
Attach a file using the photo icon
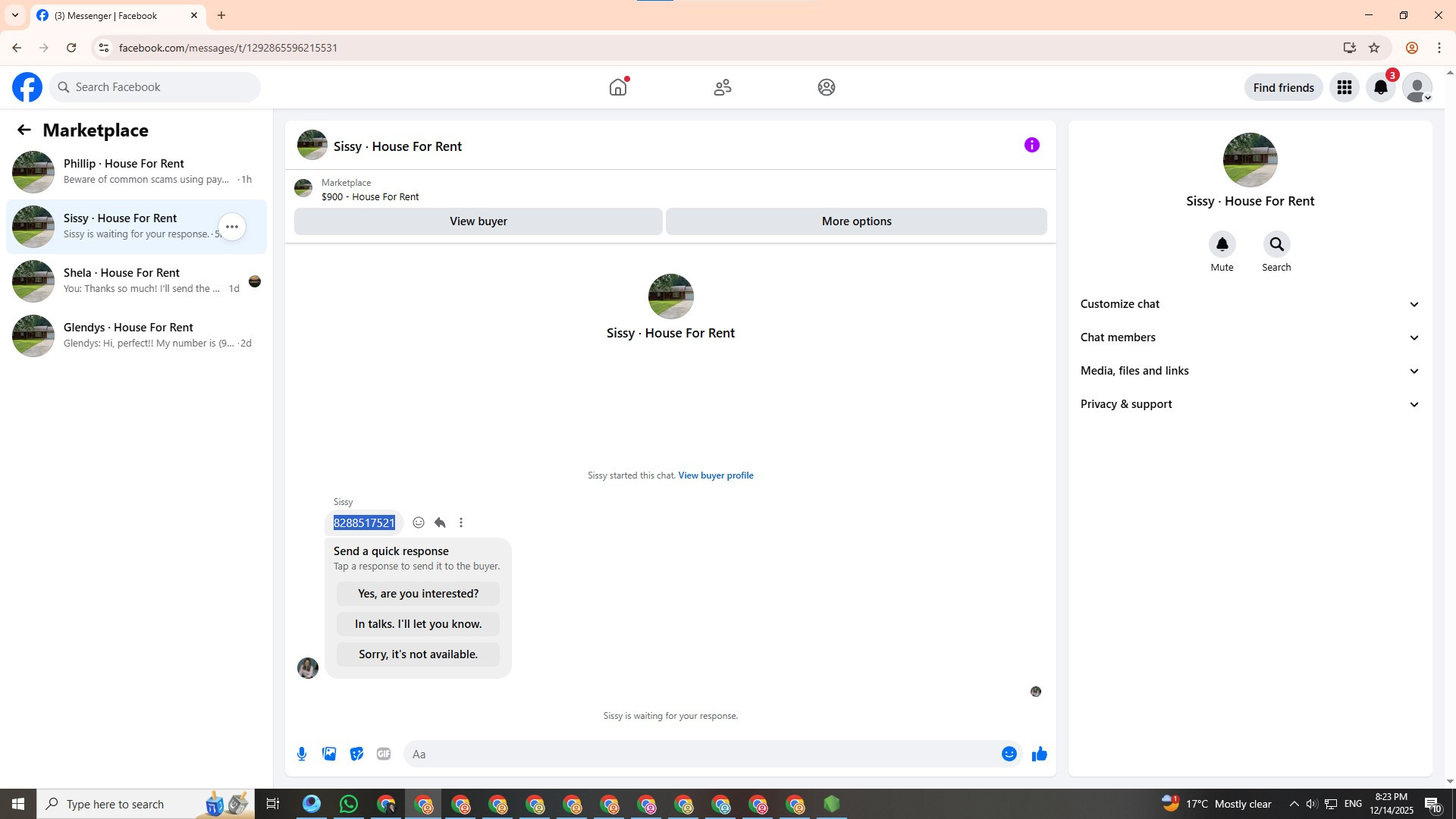(329, 754)
